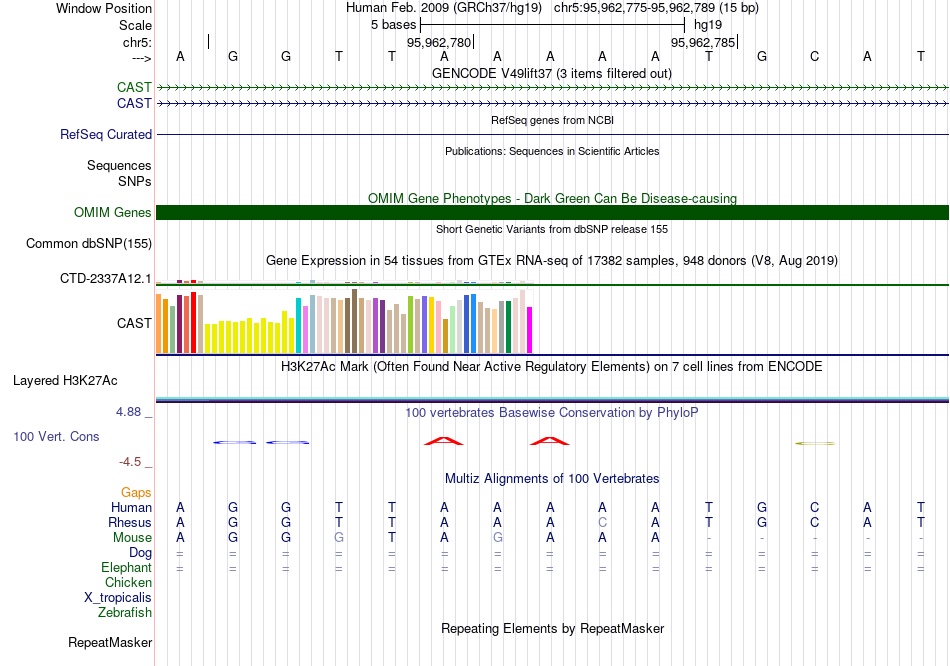Click the CTD-2337A12.1 gene label

[105, 279]
